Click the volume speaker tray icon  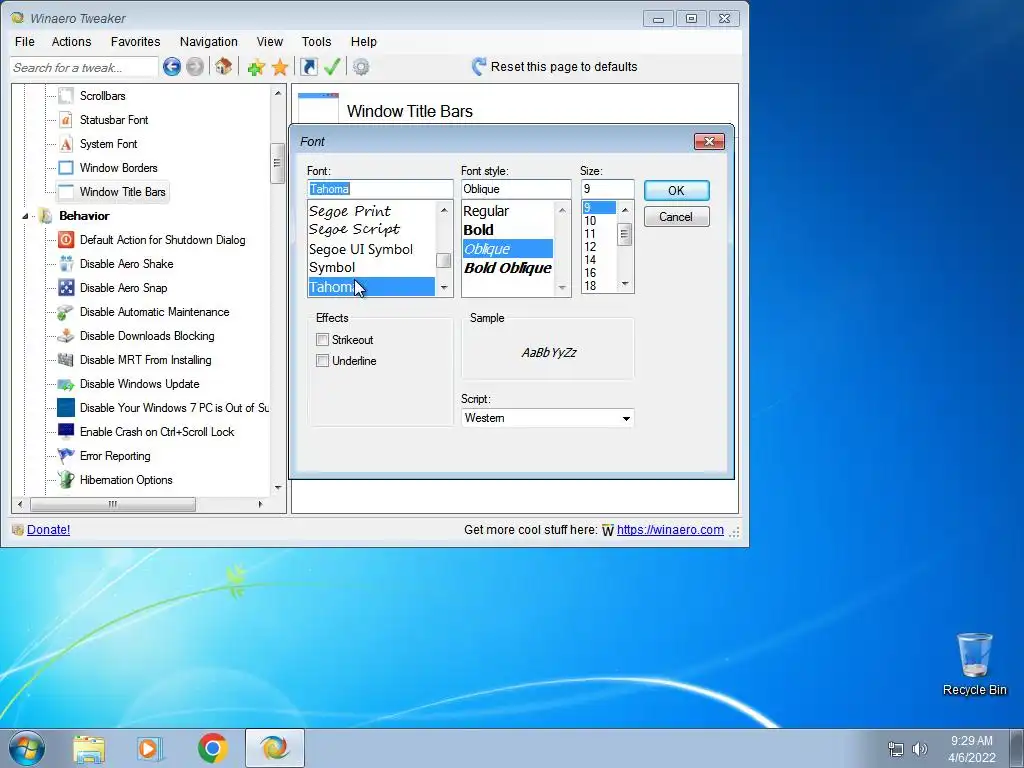[920, 749]
